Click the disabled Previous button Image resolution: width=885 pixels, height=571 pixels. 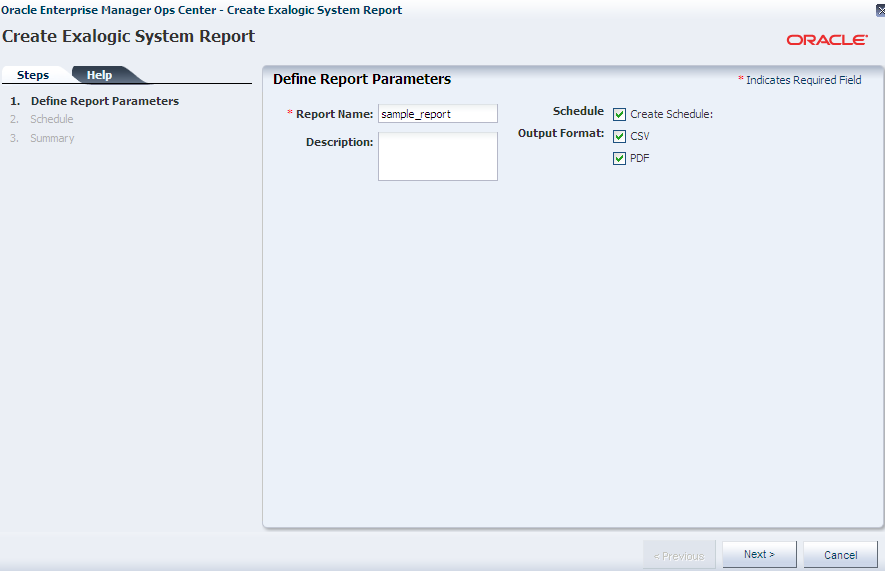[x=679, y=555]
